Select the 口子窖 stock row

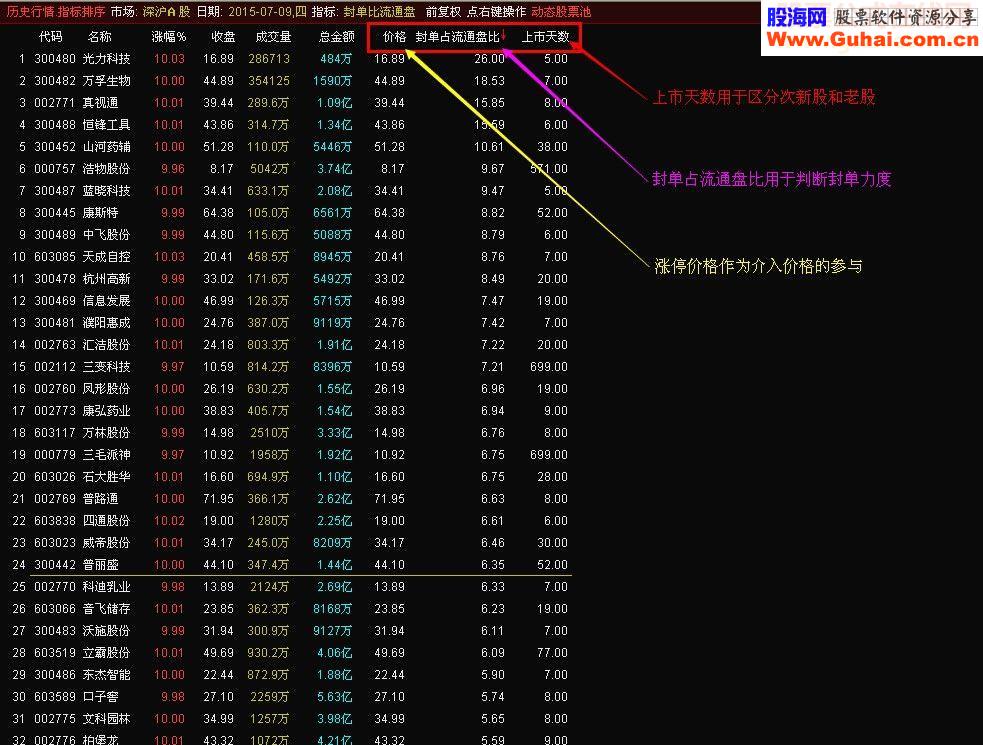click(292, 697)
